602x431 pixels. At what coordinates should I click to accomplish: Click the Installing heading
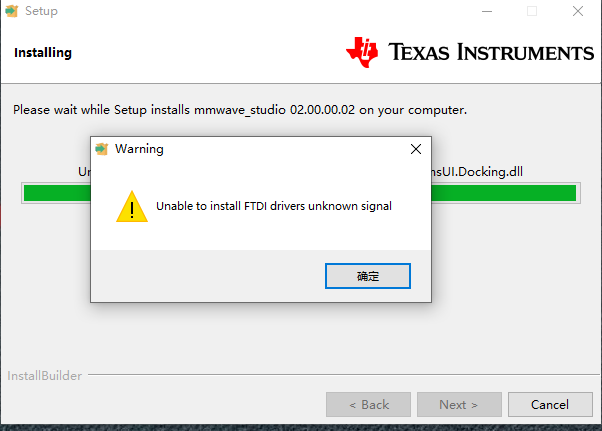tap(43, 53)
